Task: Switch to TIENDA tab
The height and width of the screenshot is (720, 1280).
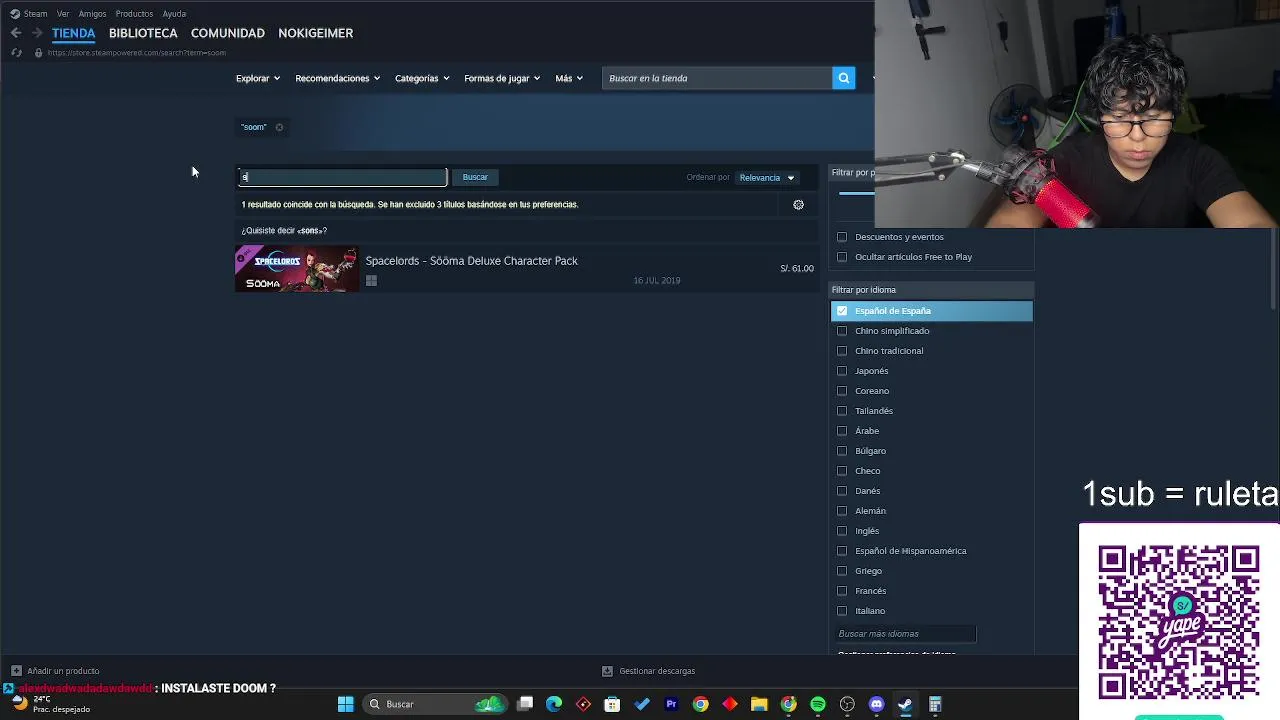Action: 73,33
